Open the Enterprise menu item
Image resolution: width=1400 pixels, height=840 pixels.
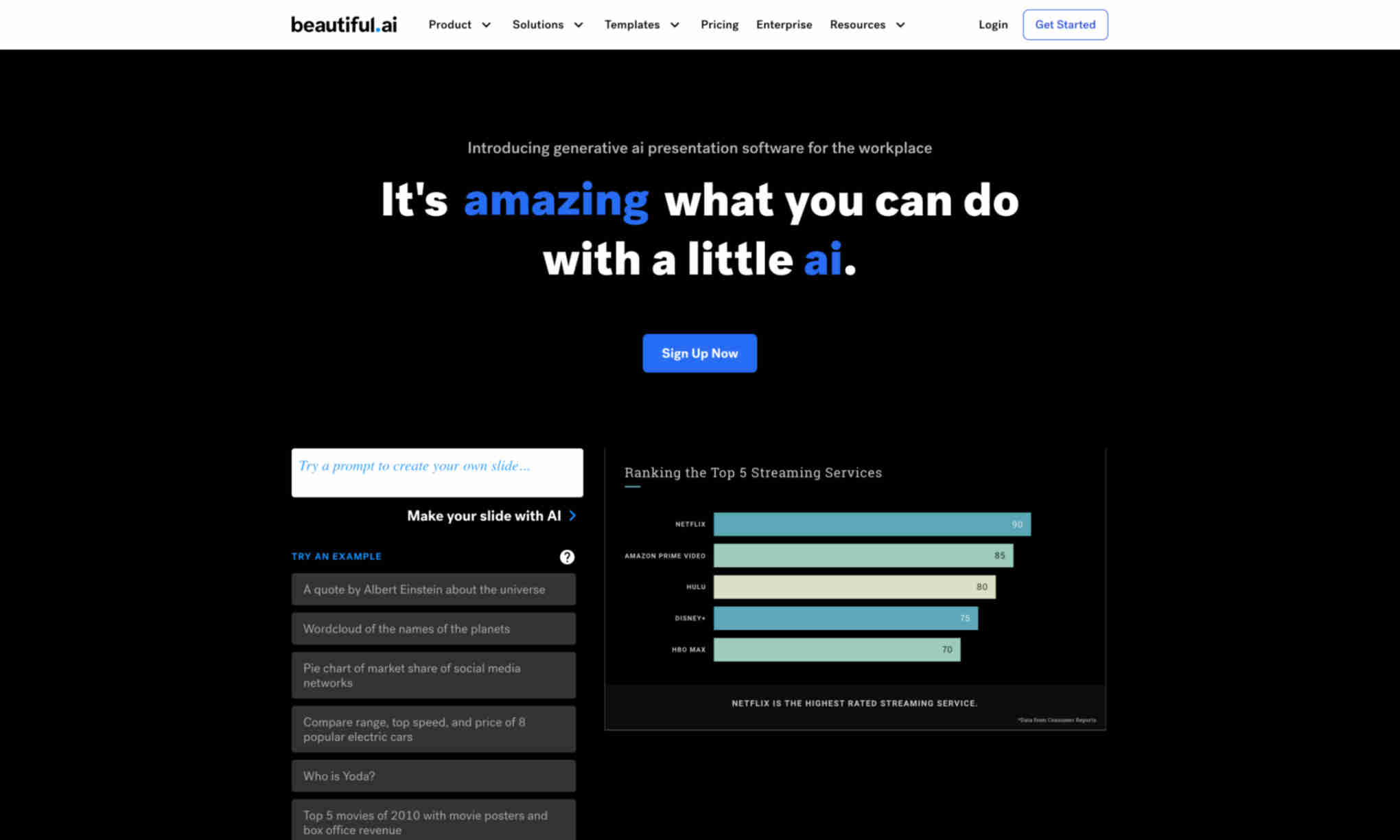[784, 24]
